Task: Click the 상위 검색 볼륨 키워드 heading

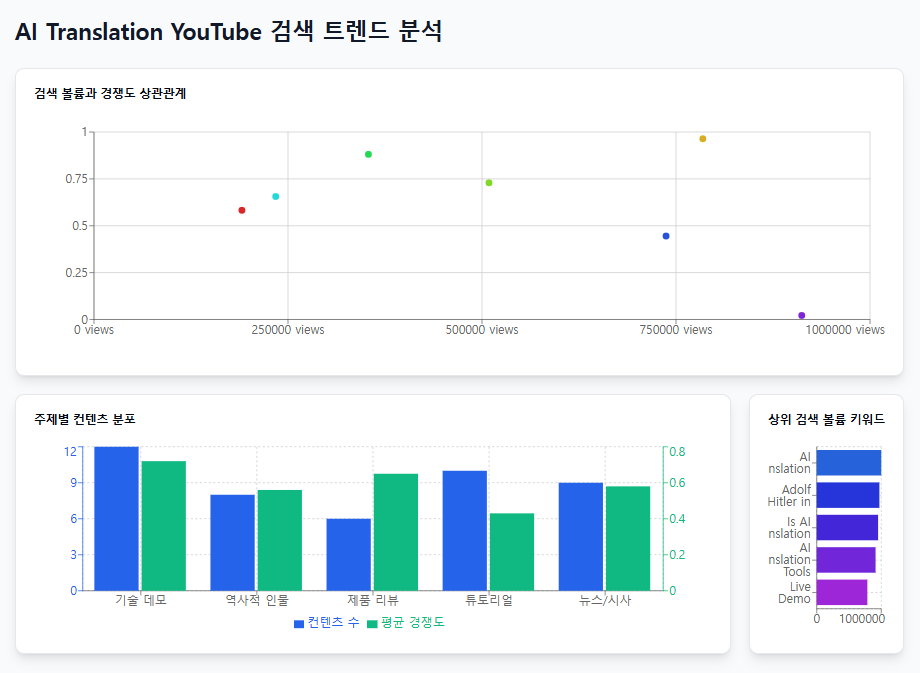Action: tap(826, 419)
